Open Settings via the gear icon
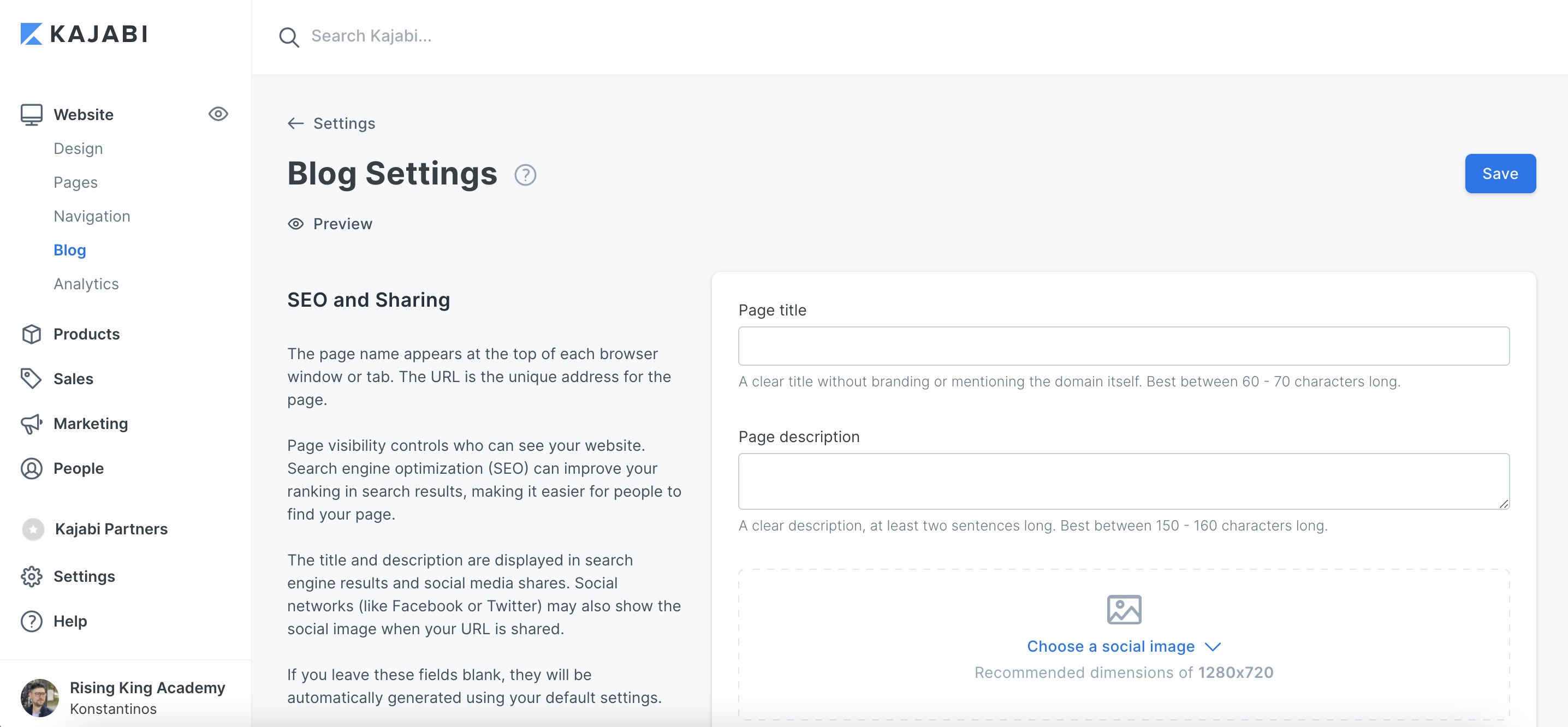This screenshot has width=1568, height=727. [32, 576]
